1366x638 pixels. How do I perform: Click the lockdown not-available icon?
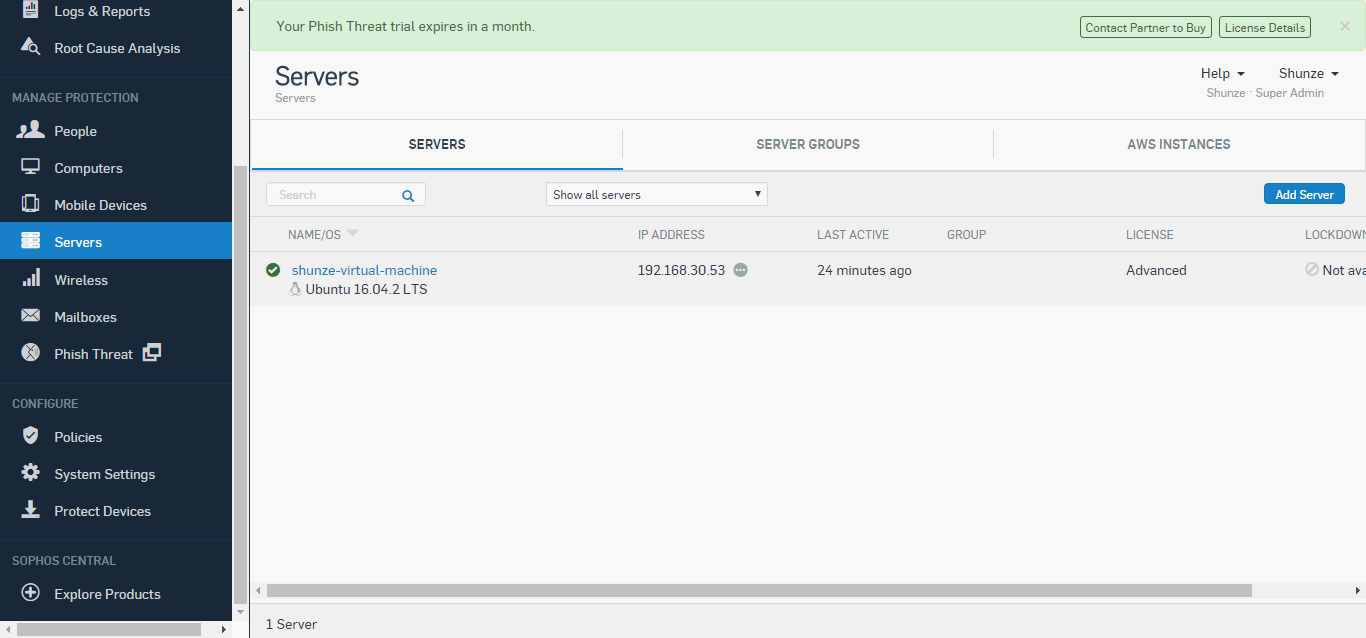1312,269
